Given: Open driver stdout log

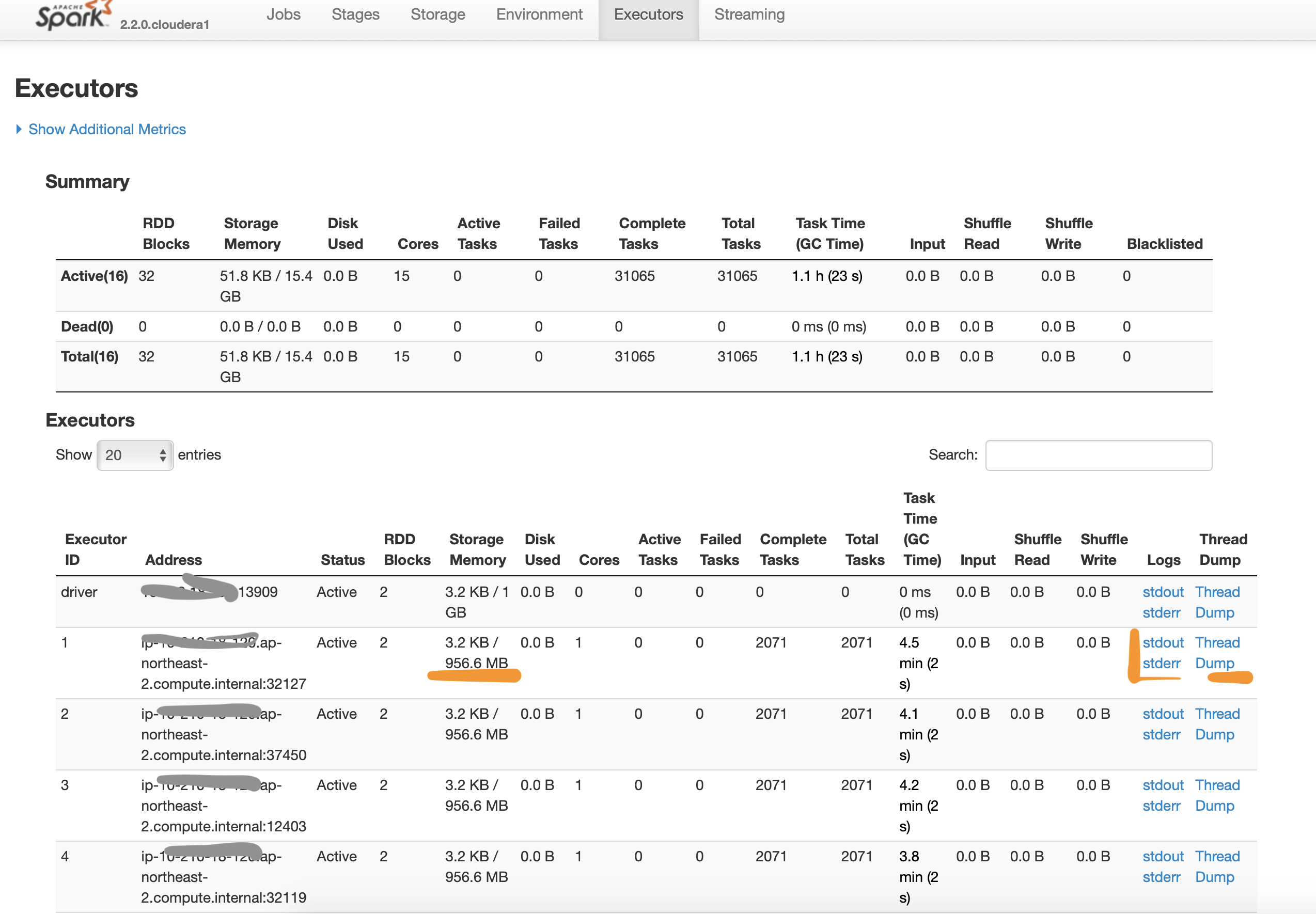Looking at the screenshot, I should pos(1163,592).
